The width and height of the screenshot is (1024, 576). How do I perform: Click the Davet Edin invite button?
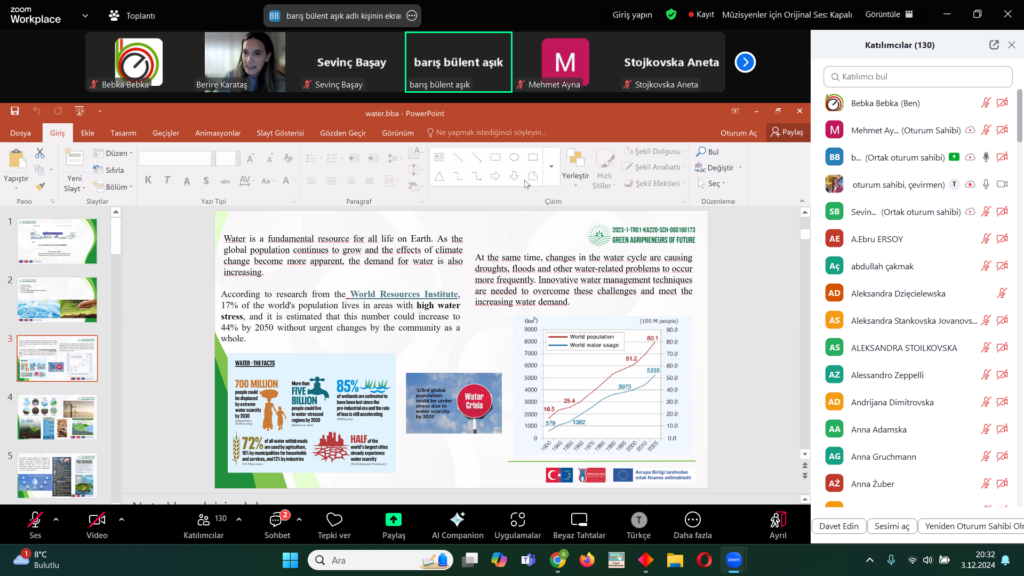(x=838, y=526)
